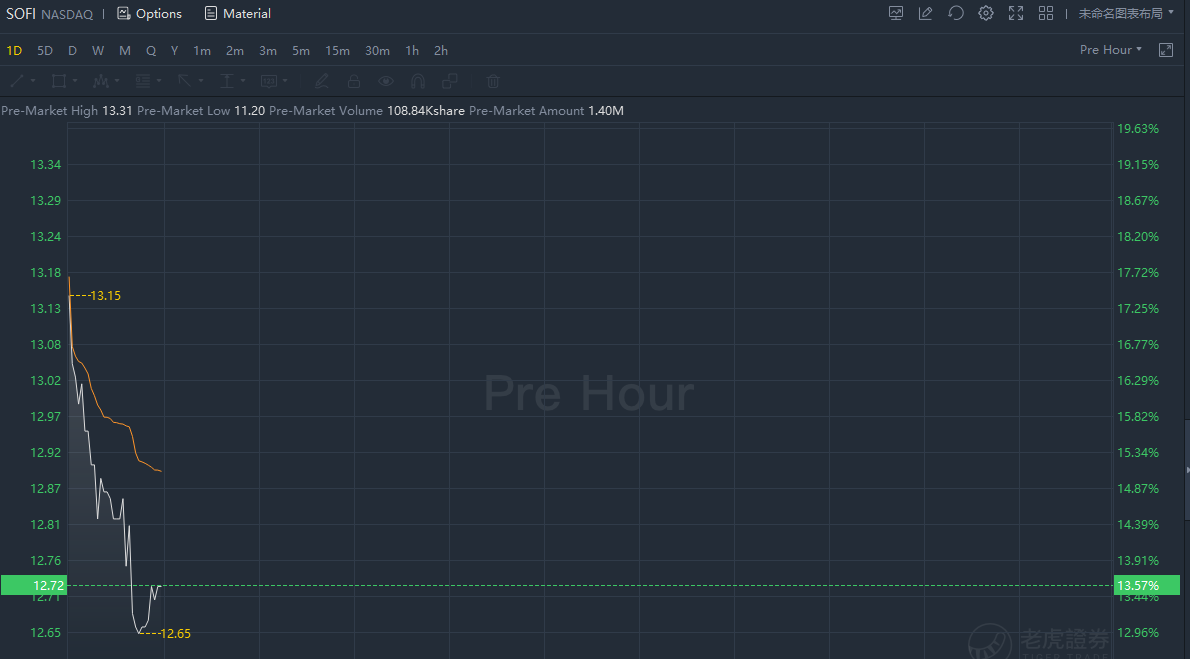Select the 2m interval

point(235,51)
